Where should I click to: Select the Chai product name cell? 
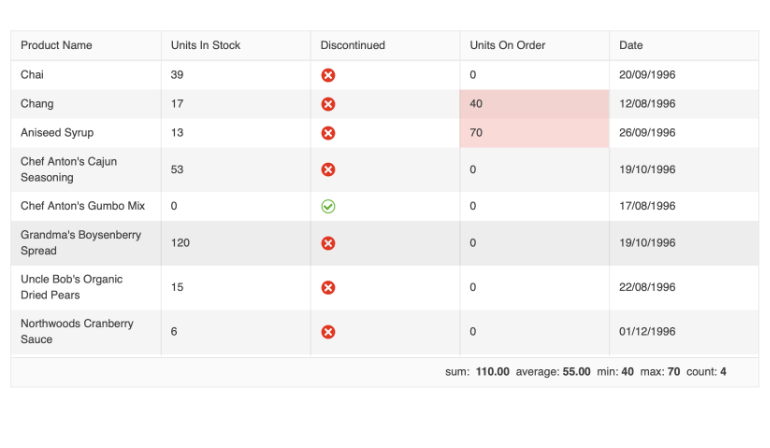[x=85, y=75]
